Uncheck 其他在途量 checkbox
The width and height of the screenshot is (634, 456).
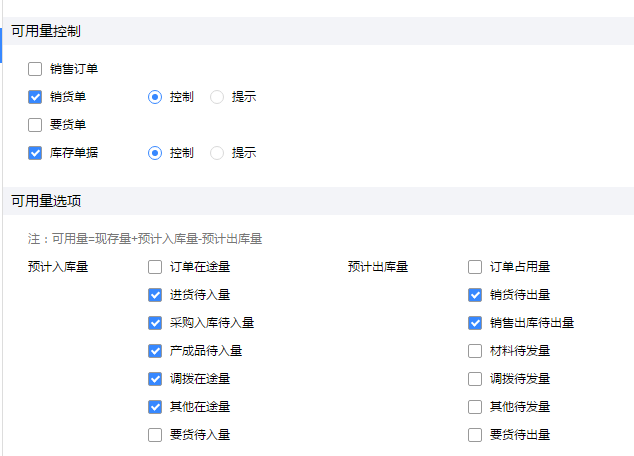tap(155, 407)
